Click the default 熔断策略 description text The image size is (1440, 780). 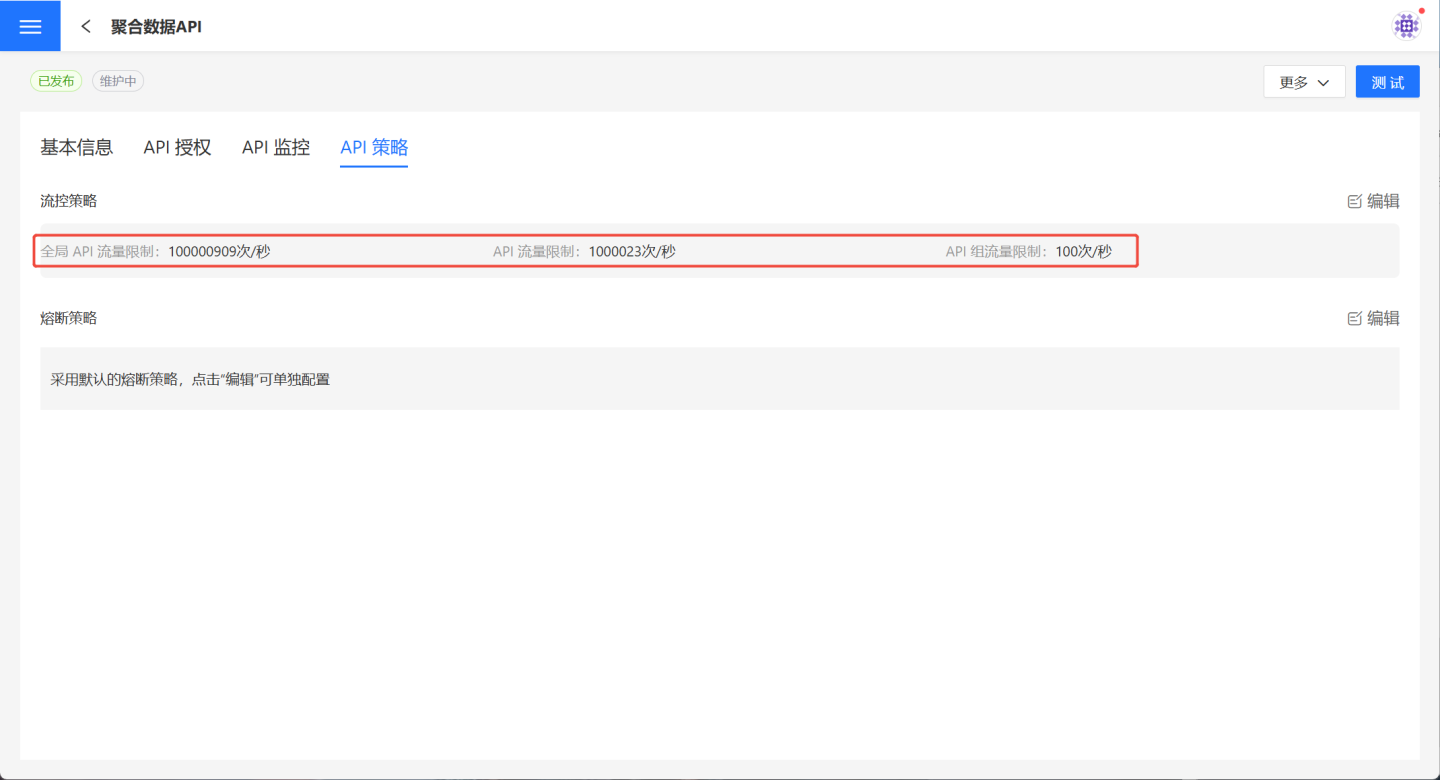coord(190,379)
